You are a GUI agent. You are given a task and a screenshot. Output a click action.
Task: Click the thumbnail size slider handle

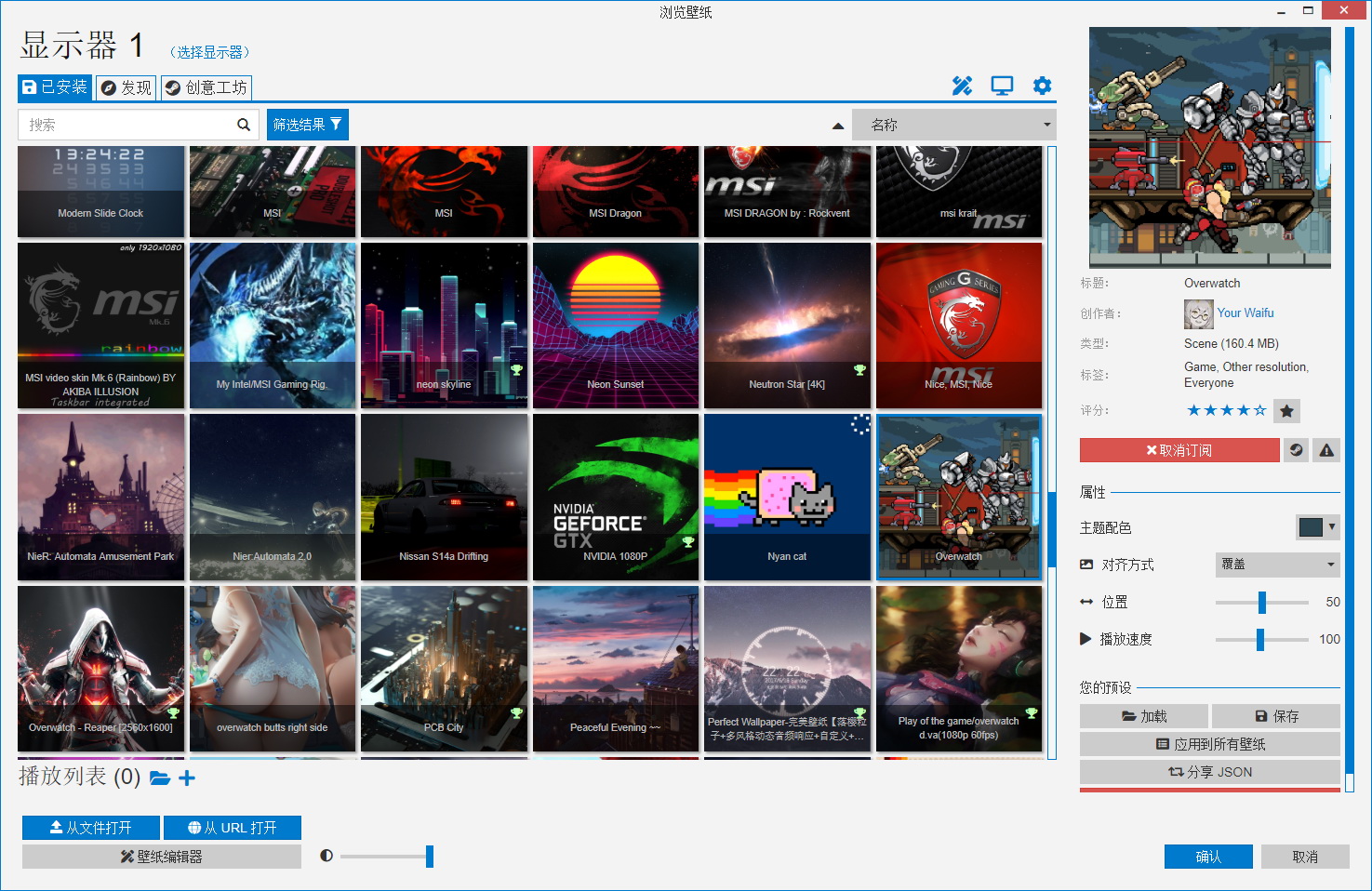coord(430,856)
